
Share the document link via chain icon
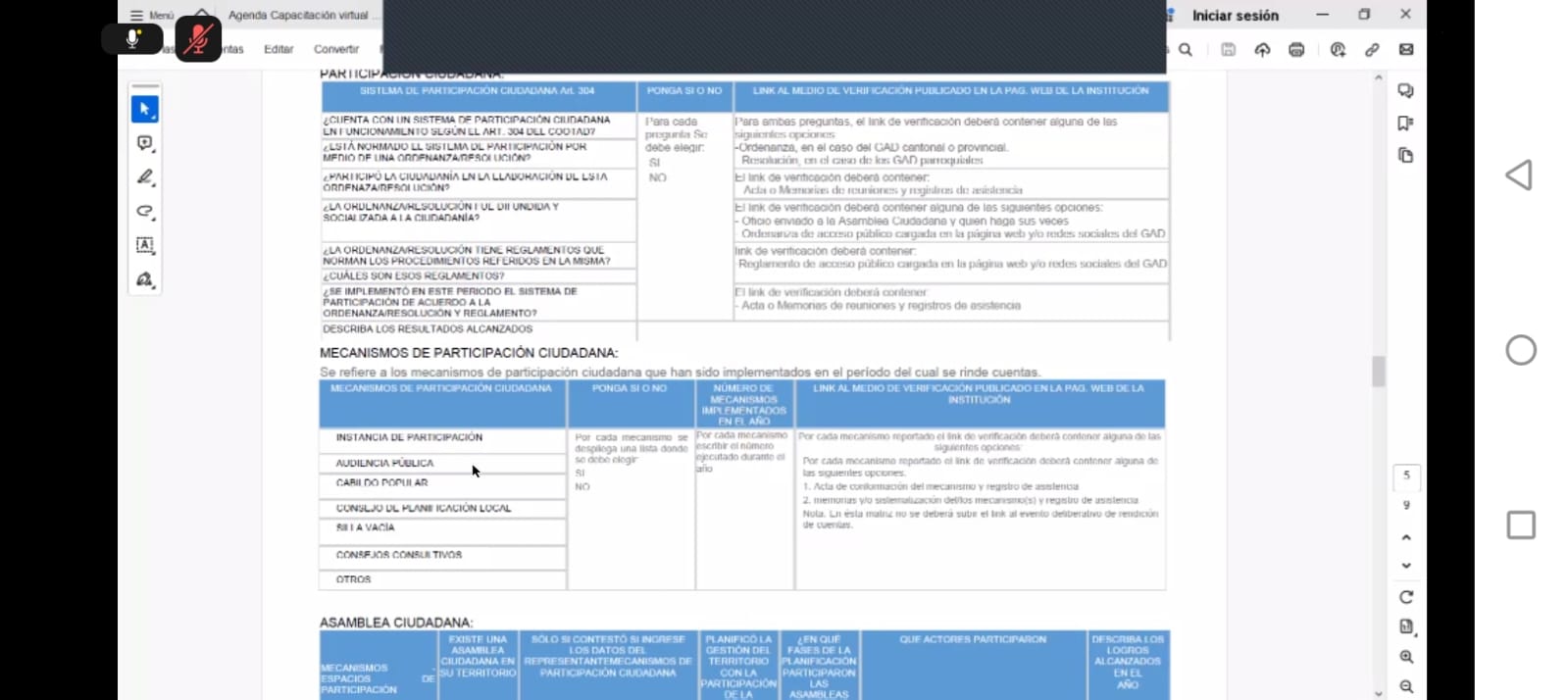tap(1372, 50)
